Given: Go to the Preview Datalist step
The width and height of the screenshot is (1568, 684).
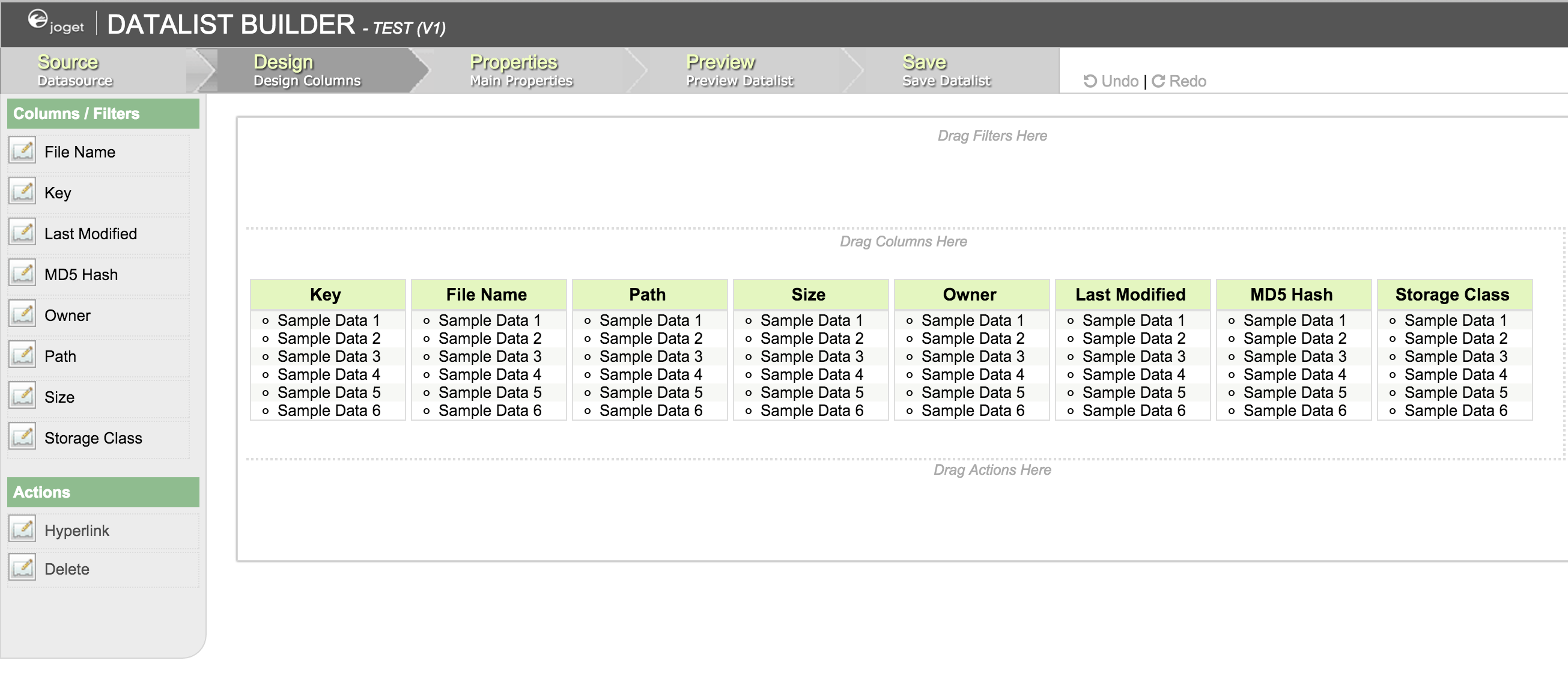Looking at the screenshot, I should tap(738, 71).
